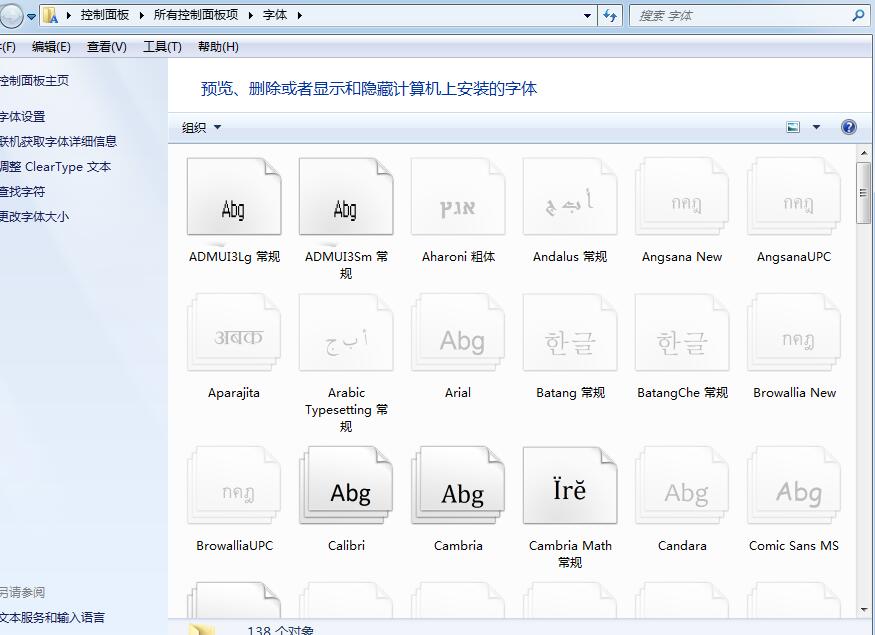Open the view options dropdown arrow
The width and height of the screenshot is (875, 635).
point(816,127)
